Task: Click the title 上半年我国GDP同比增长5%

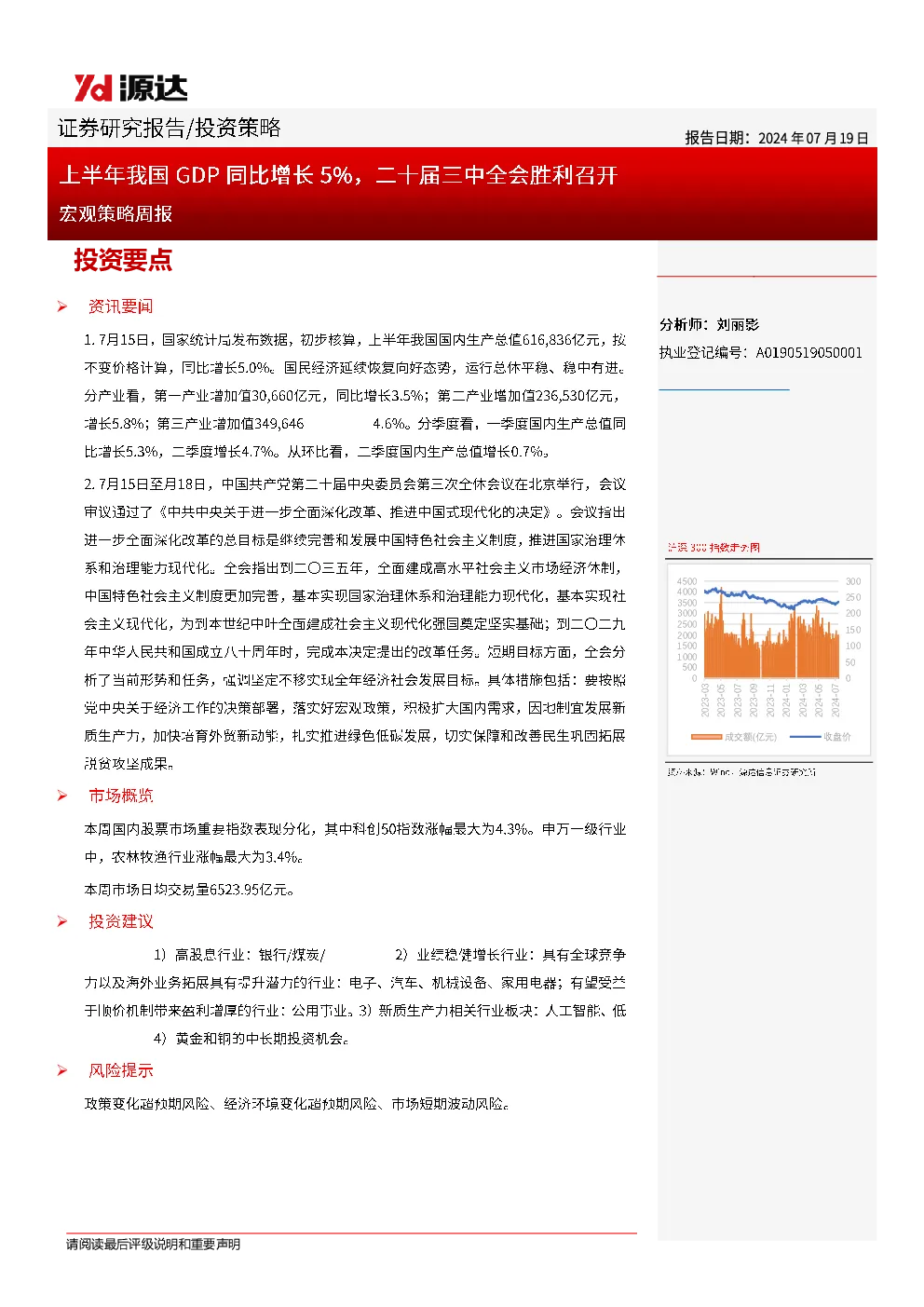Action: point(206,175)
